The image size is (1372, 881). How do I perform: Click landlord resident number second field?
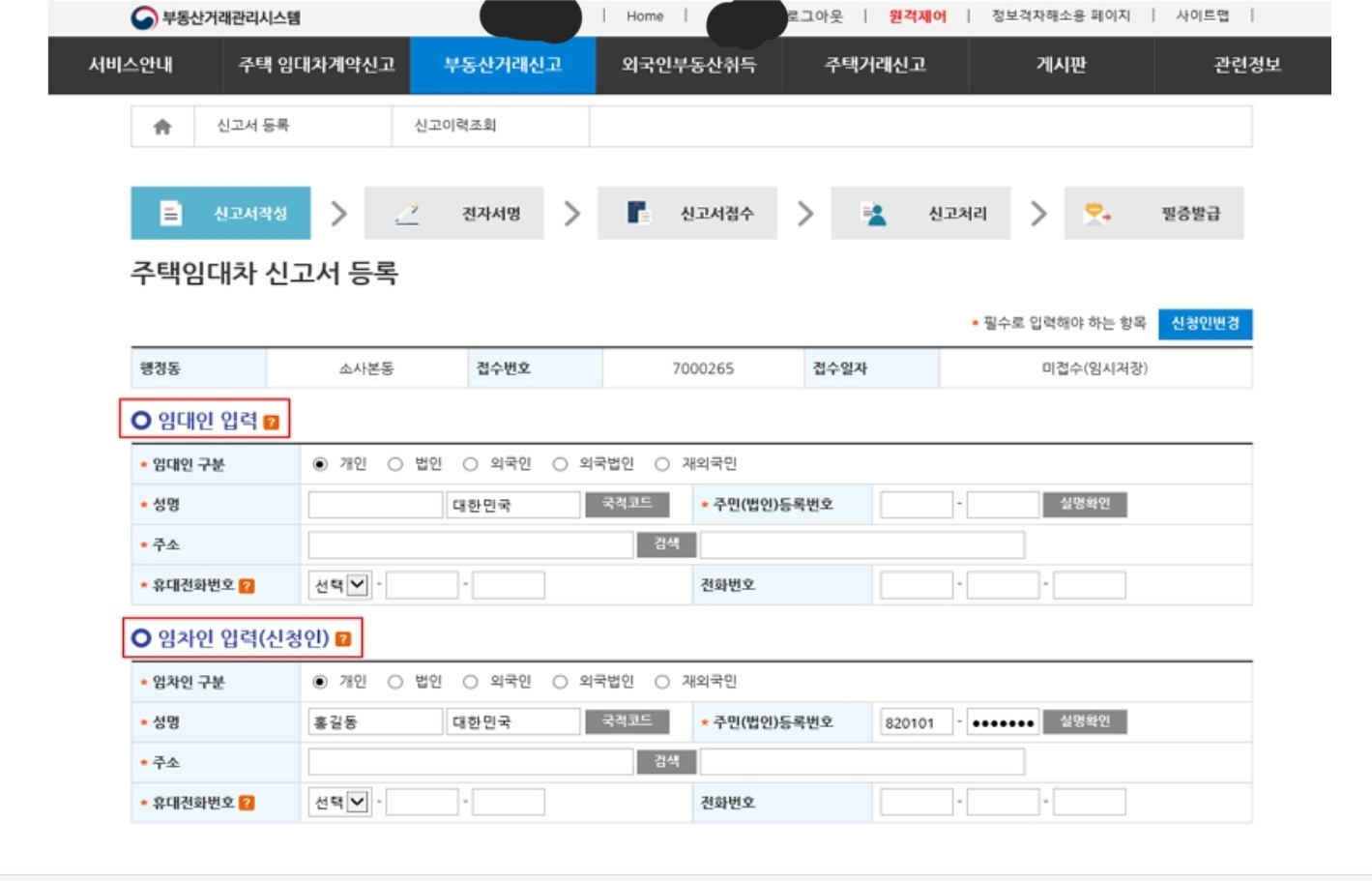point(1003,504)
